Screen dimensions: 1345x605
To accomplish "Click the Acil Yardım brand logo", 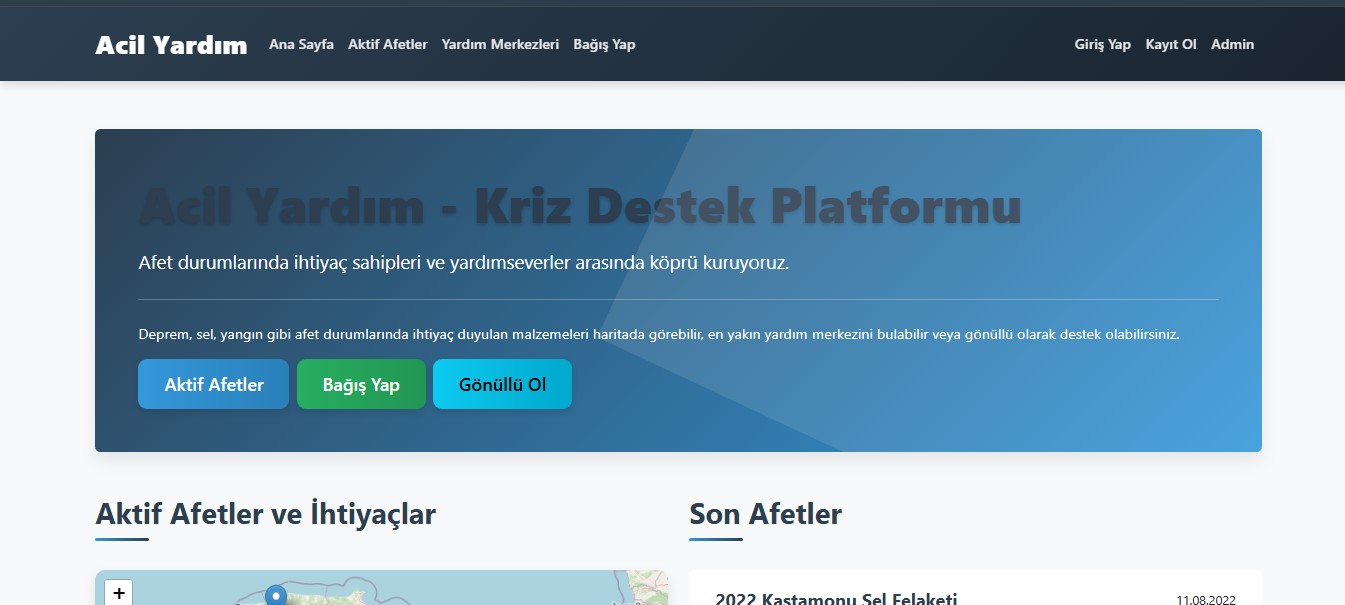I will 171,44.
